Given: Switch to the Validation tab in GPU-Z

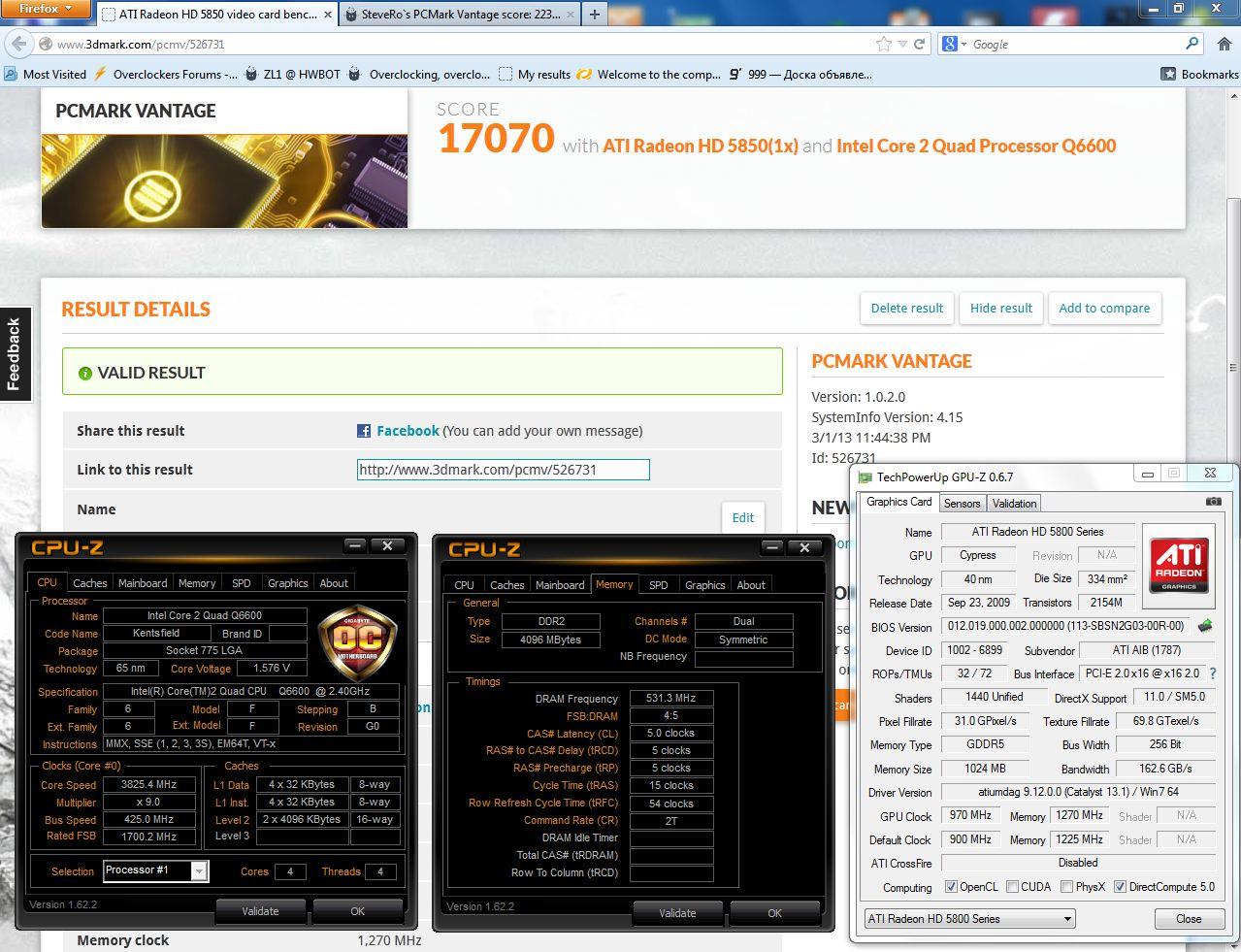Looking at the screenshot, I should 1015,503.
